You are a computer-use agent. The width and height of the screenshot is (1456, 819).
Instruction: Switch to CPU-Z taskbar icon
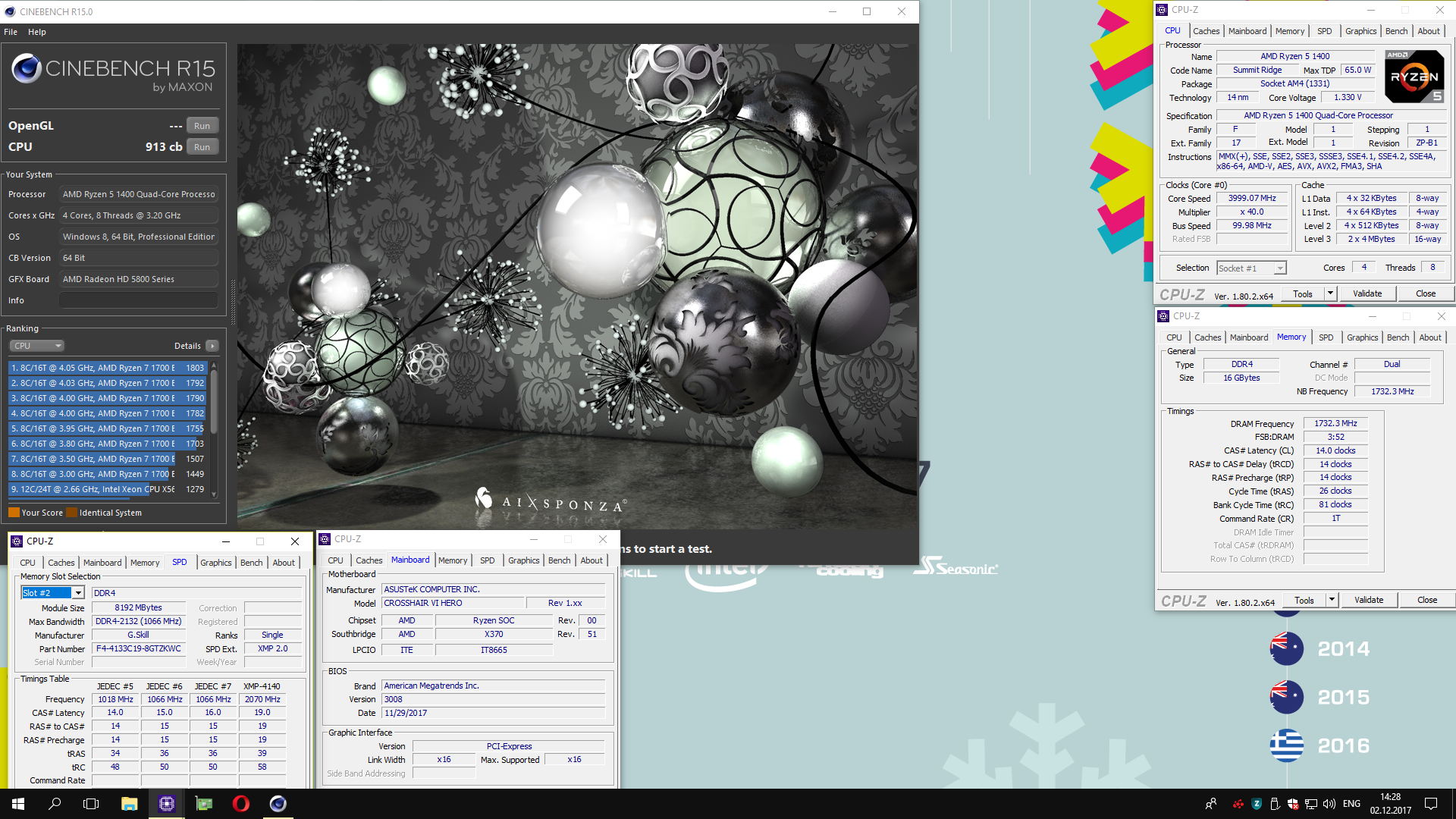pyautogui.click(x=166, y=804)
